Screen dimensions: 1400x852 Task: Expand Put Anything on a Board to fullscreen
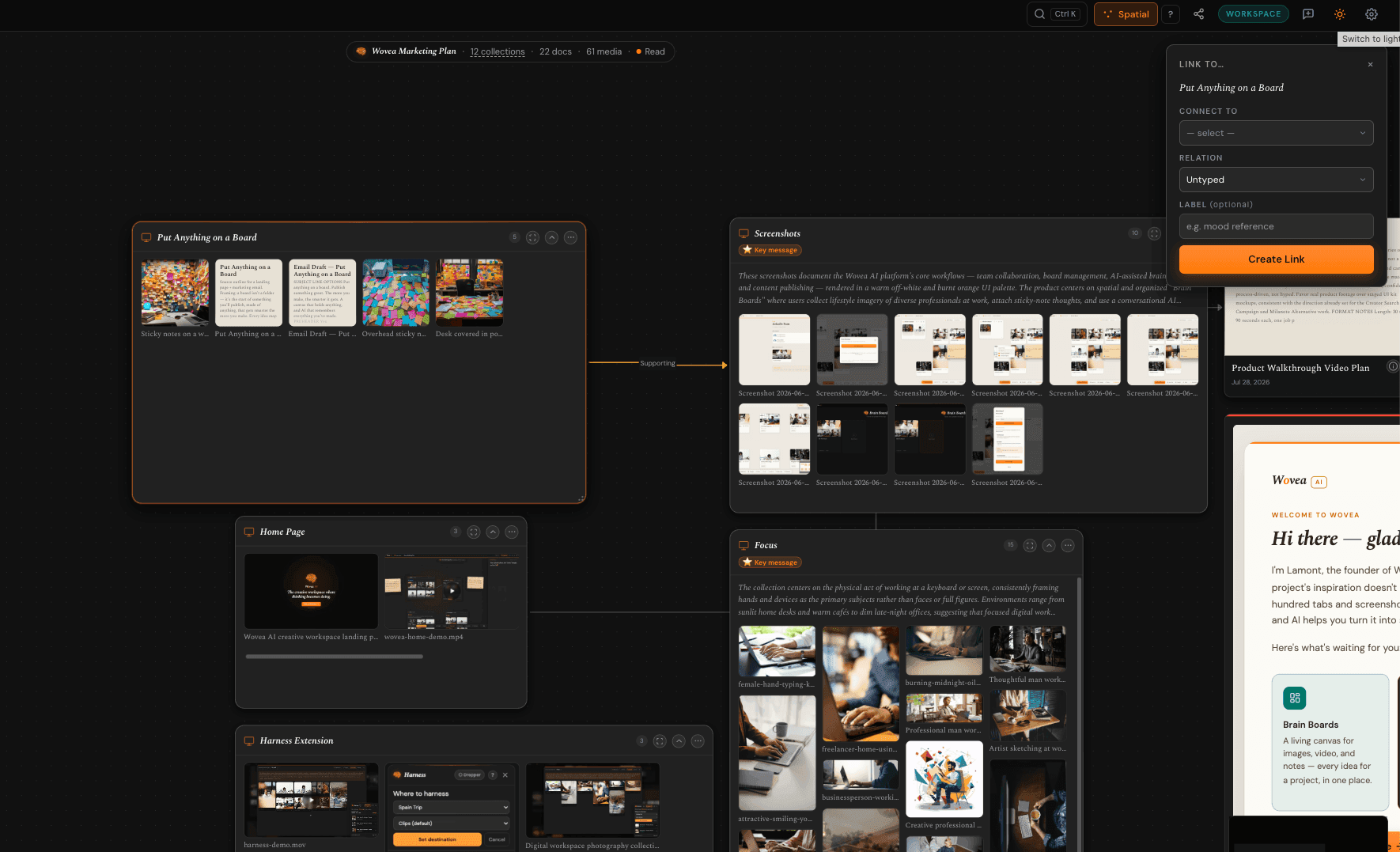pyautogui.click(x=532, y=237)
